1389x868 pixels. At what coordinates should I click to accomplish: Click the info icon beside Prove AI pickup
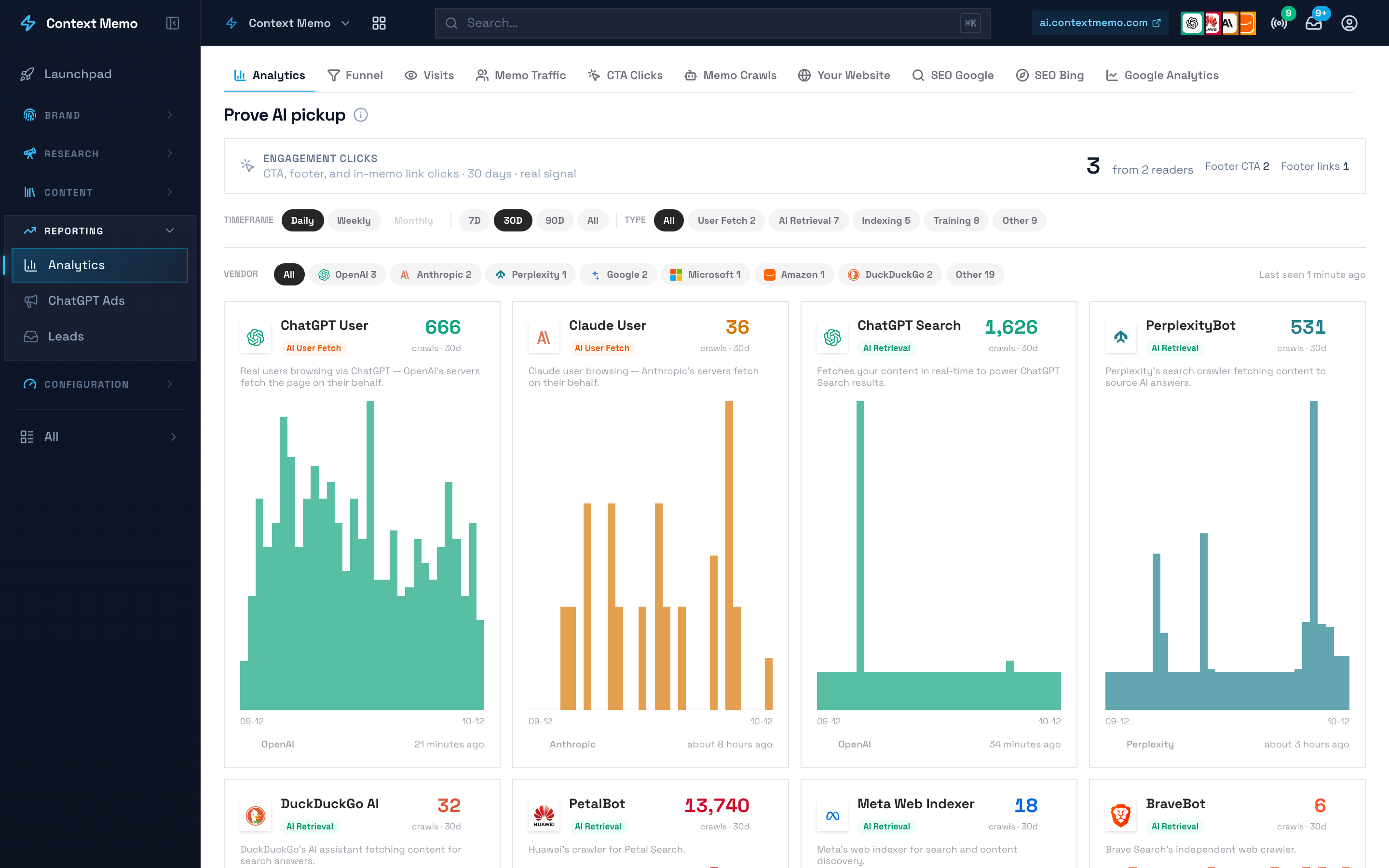tap(360, 115)
